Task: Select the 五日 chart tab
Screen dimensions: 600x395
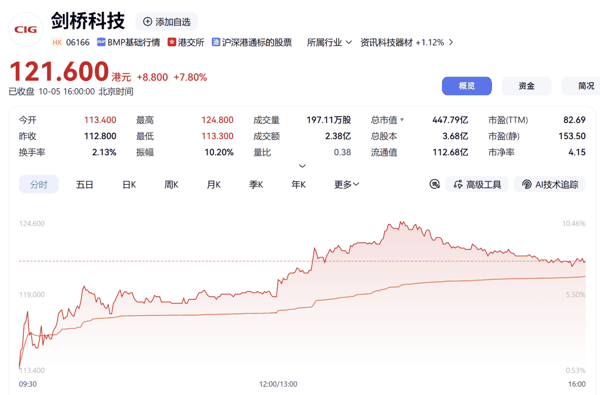Action: point(85,184)
